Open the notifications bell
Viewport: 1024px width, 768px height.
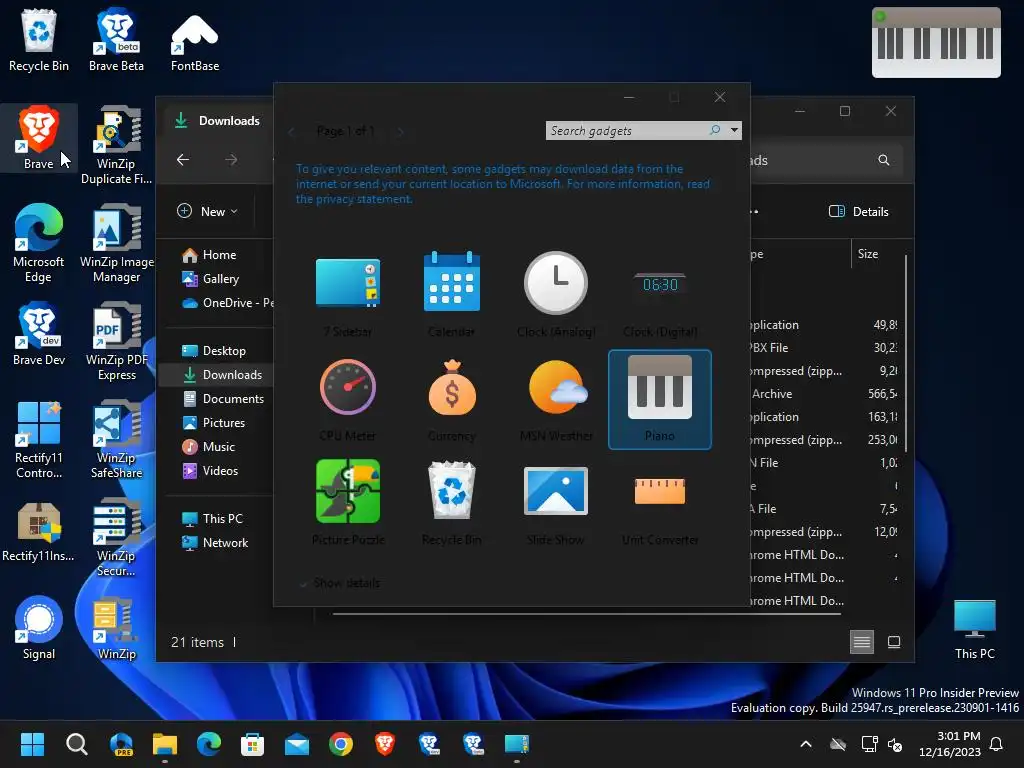click(x=997, y=744)
